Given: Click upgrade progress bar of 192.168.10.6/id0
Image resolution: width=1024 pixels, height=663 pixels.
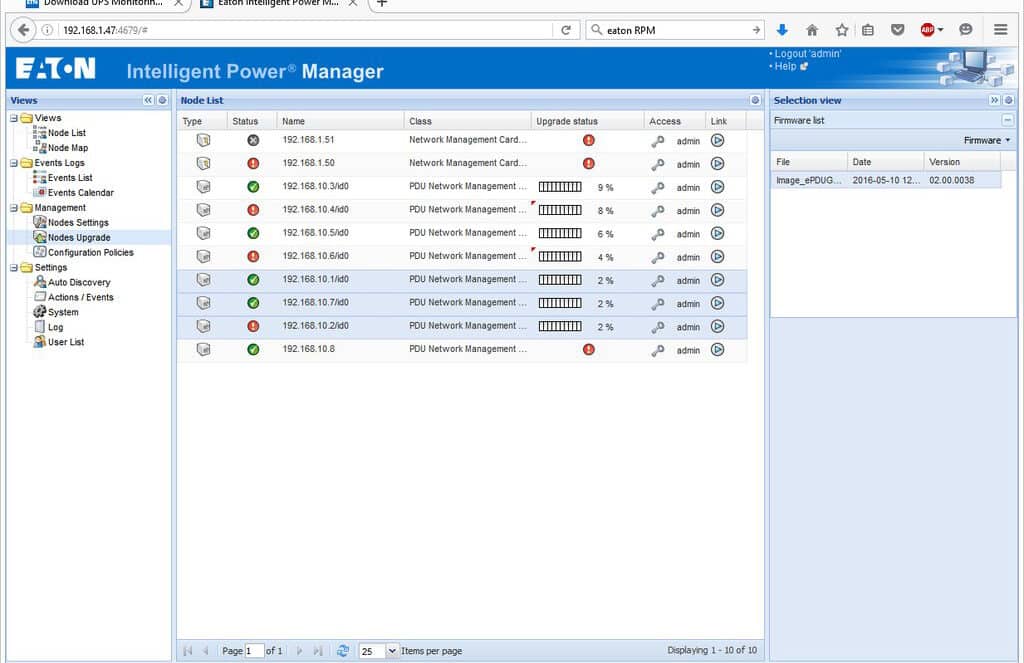Looking at the screenshot, I should [x=560, y=257].
